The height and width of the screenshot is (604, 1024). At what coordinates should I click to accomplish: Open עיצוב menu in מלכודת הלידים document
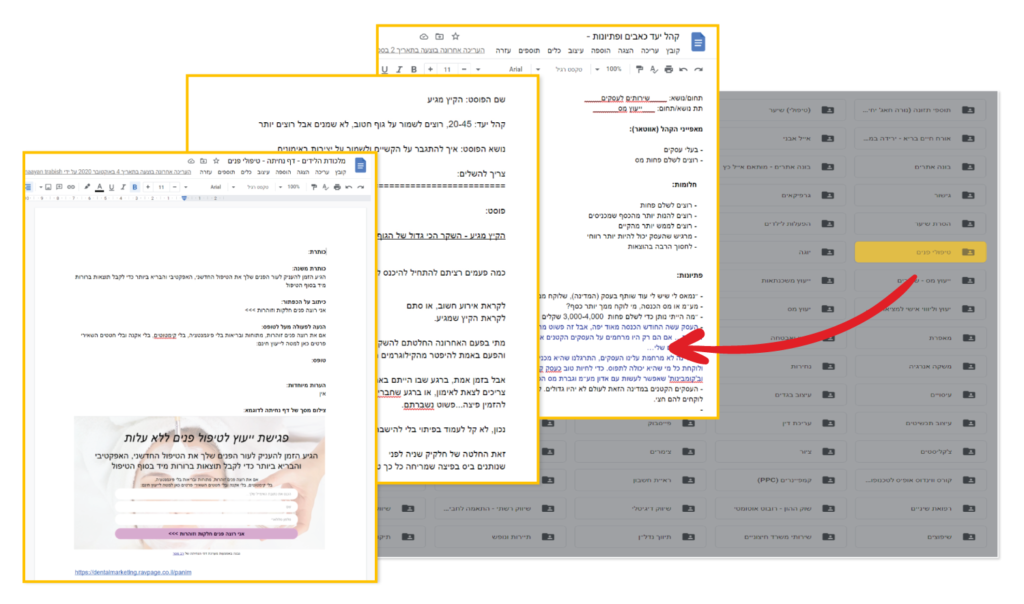[x=263, y=172]
